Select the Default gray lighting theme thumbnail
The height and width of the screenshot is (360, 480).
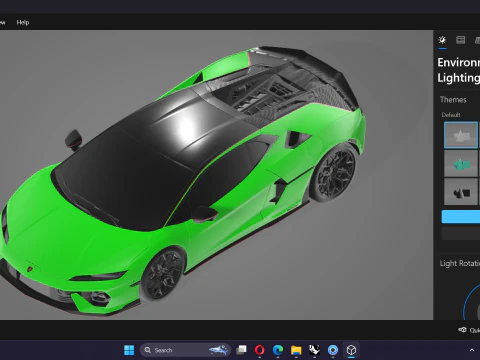point(461,135)
